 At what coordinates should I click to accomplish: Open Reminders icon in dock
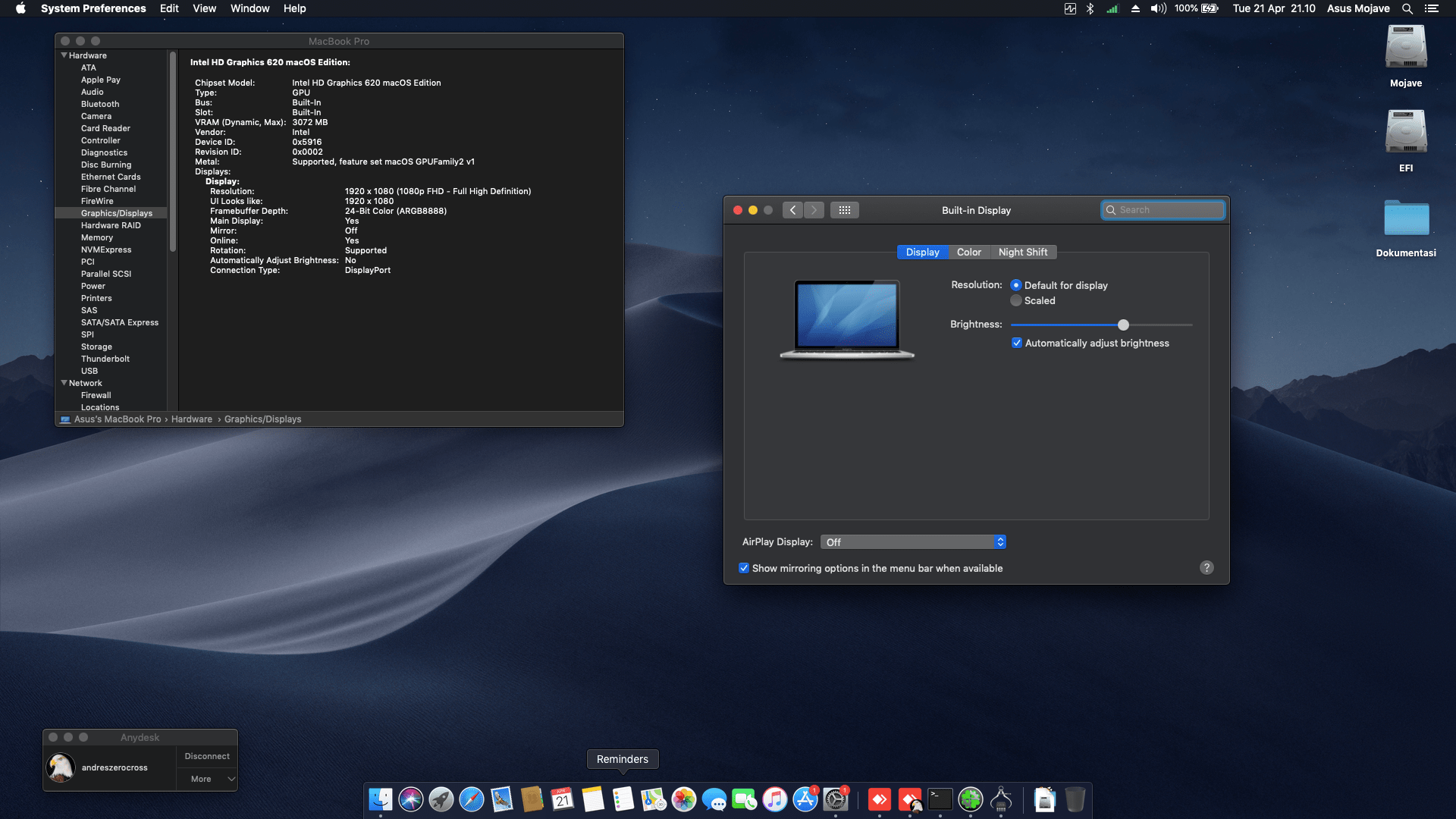(x=623, y=799)
